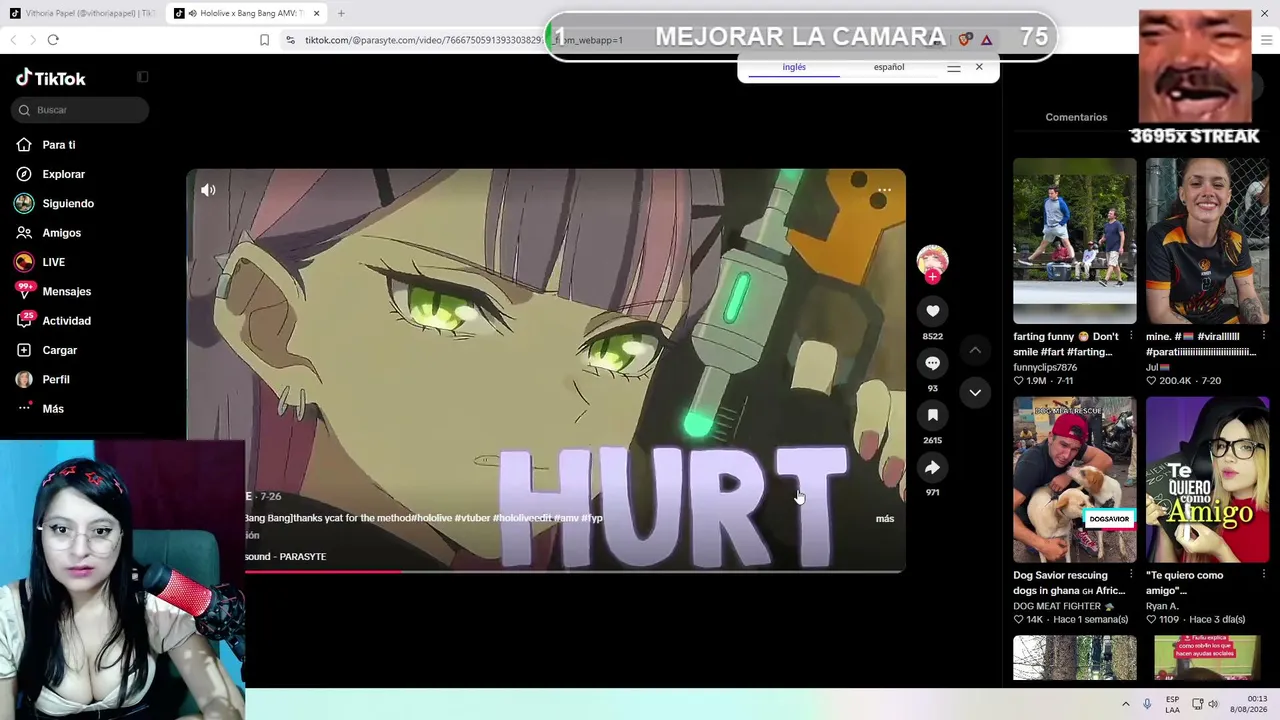This screenshot has height=720, width=1280.
Task: Switch to the Comentarios tab
Action: [1076, 117]
